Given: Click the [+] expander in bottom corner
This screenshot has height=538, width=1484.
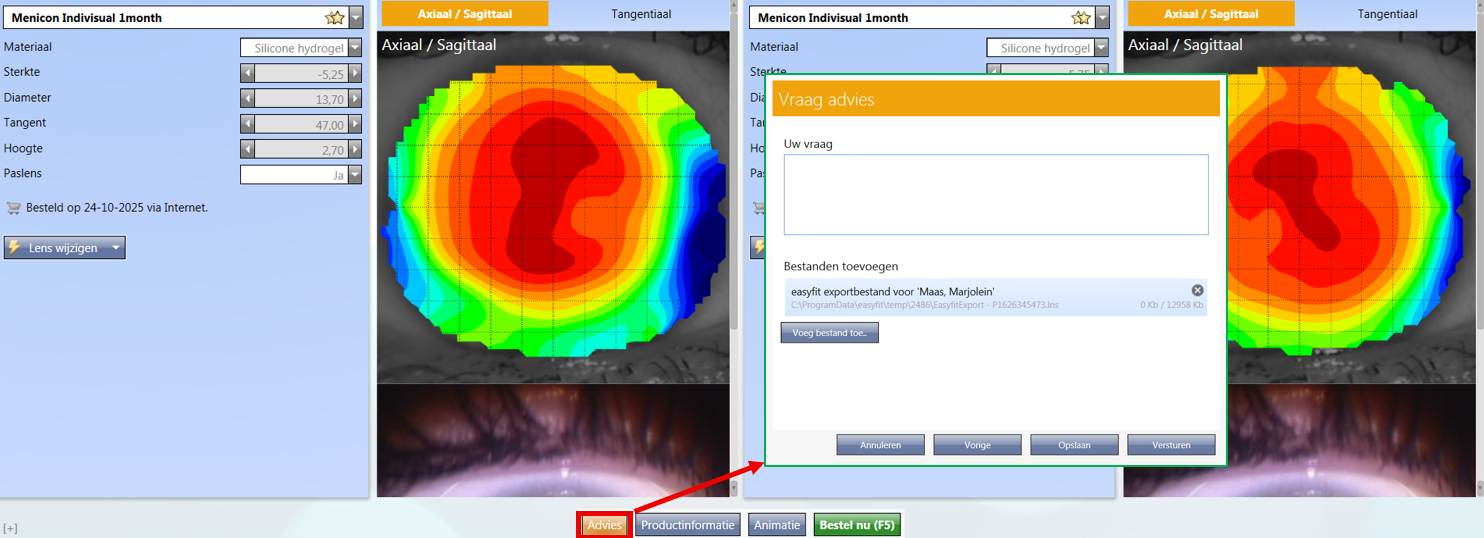Looking at the screenshot, I should [10, 528].
